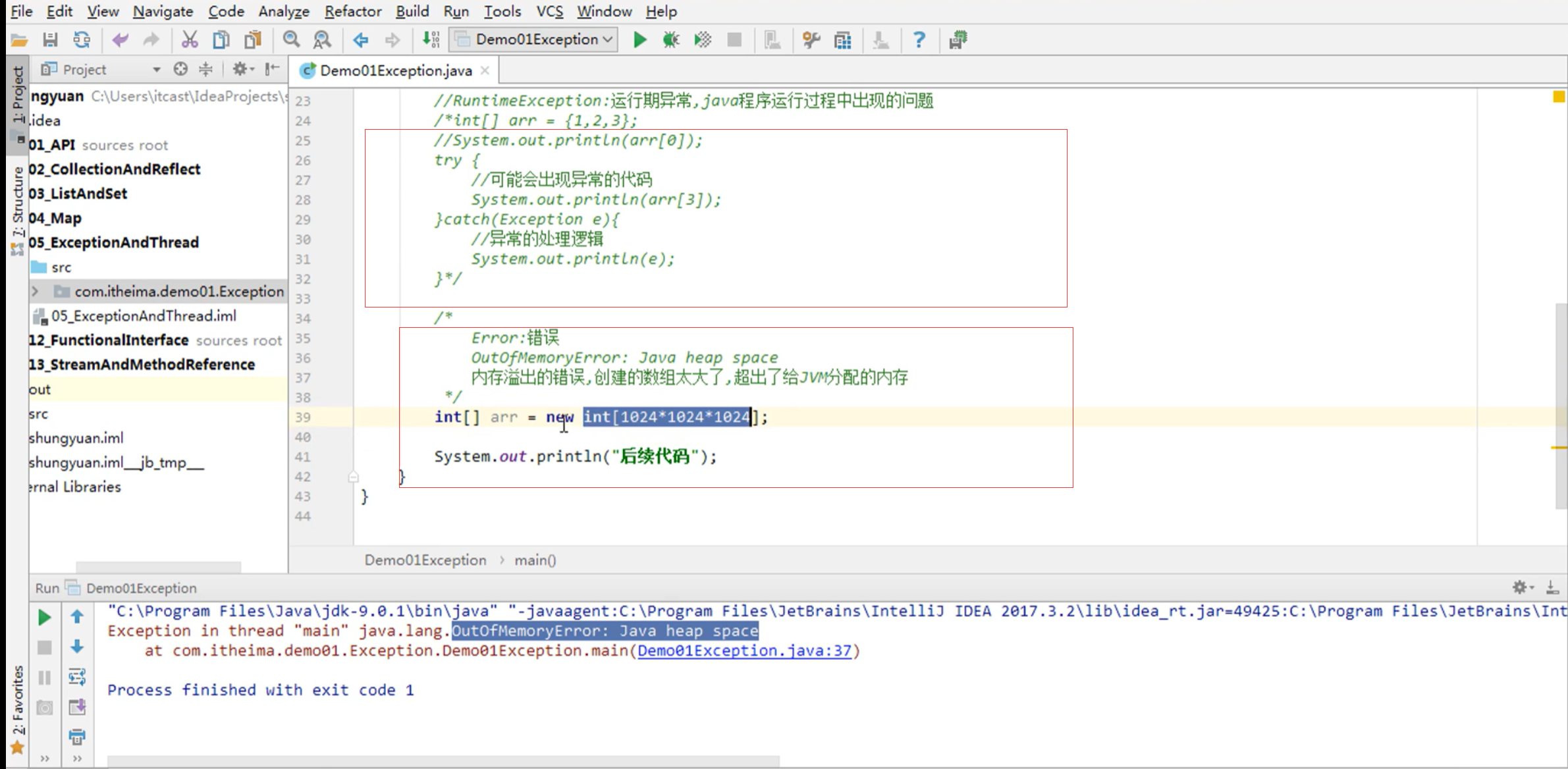Toggle the Project side tool window

coord(17,95)
